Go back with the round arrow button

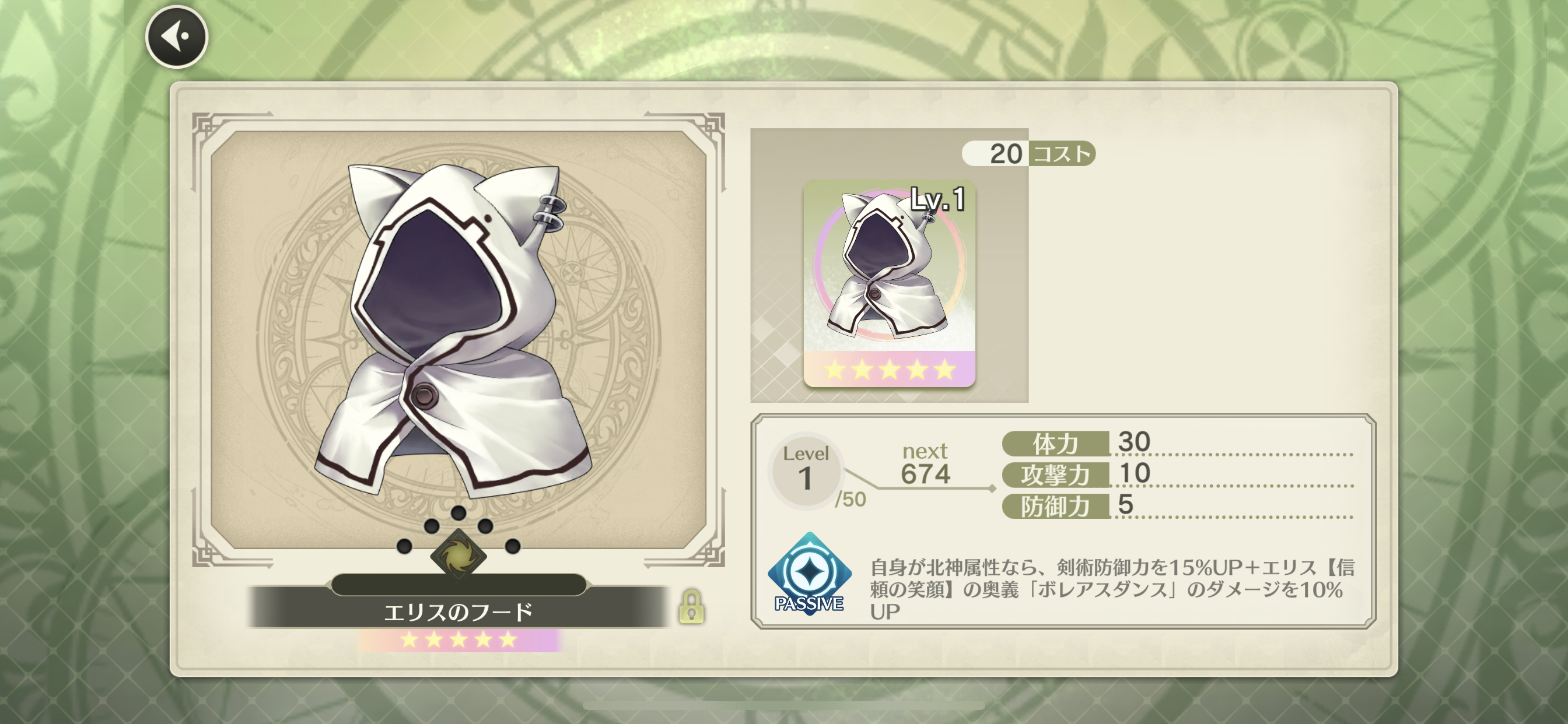click(177, 37)
